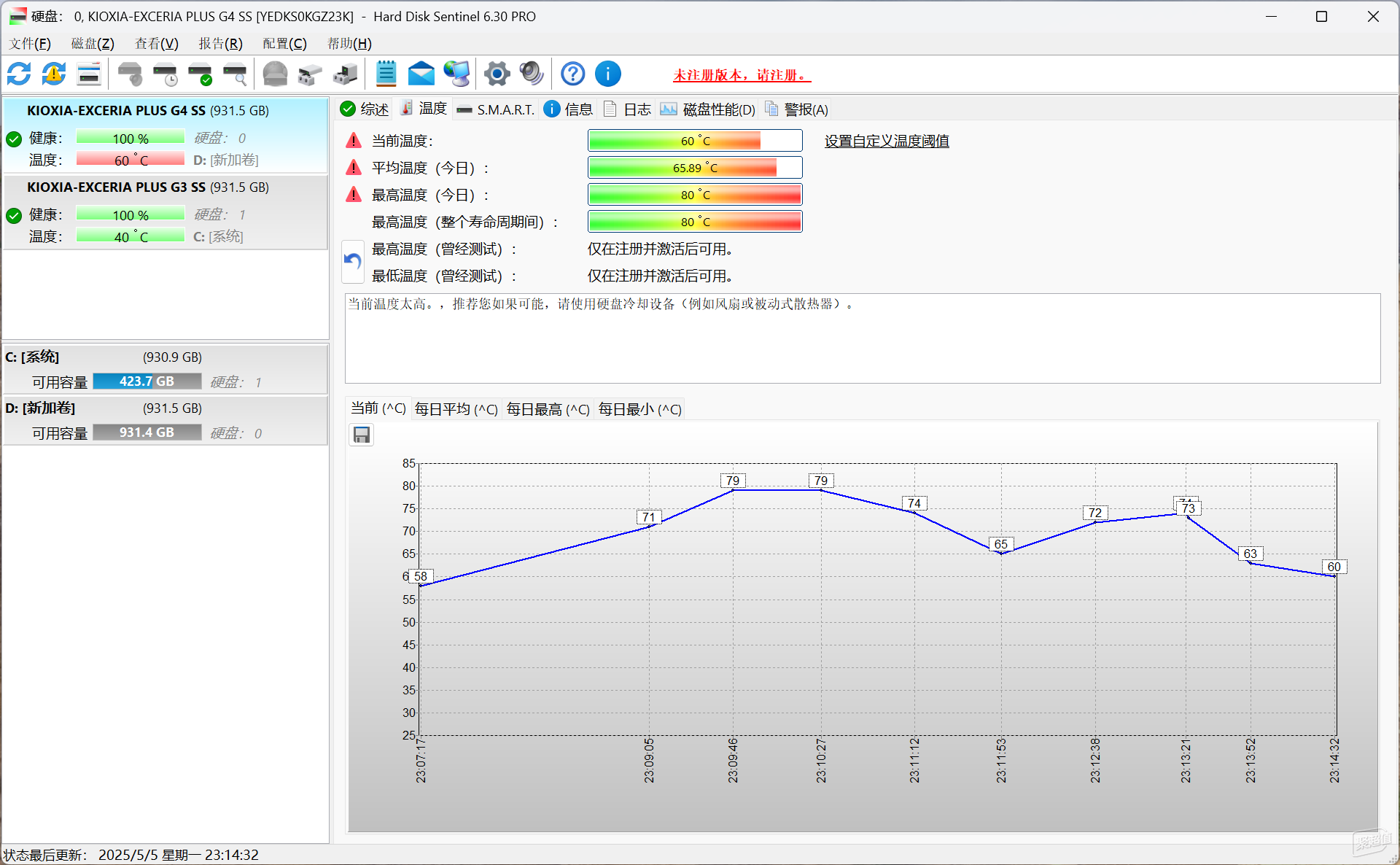
Task: Open the 文件(F) menu
Action: pyautogui.click(x=30, y=44)
